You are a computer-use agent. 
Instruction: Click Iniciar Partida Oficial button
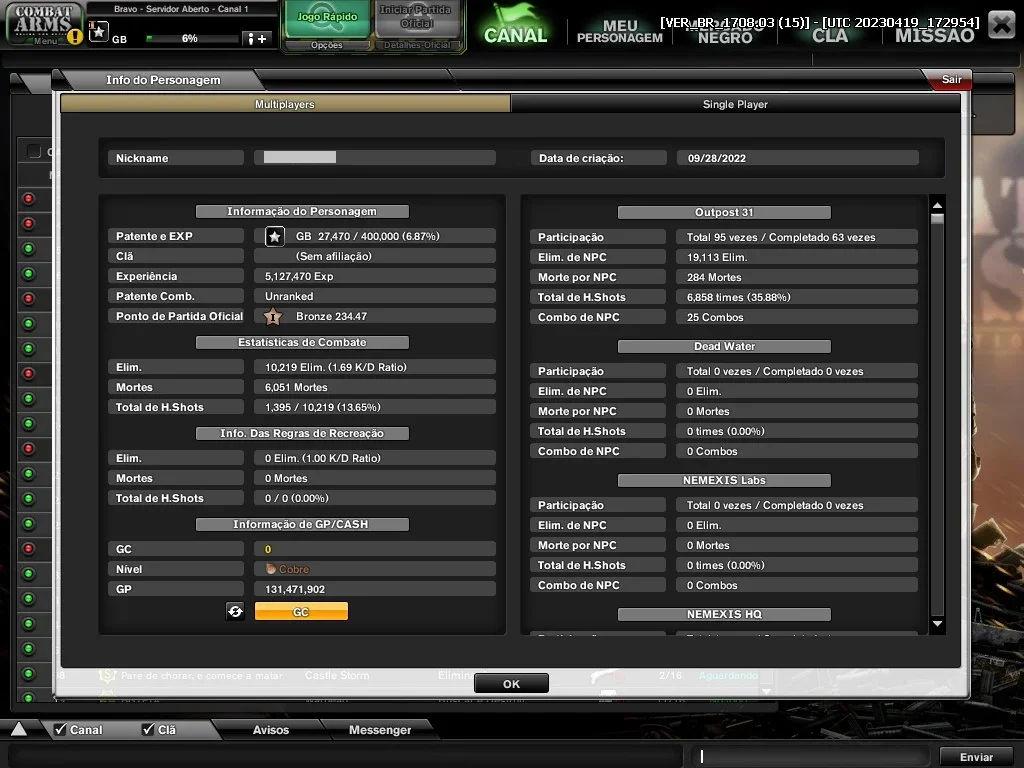pyautogui.click(x=416, y=20)
